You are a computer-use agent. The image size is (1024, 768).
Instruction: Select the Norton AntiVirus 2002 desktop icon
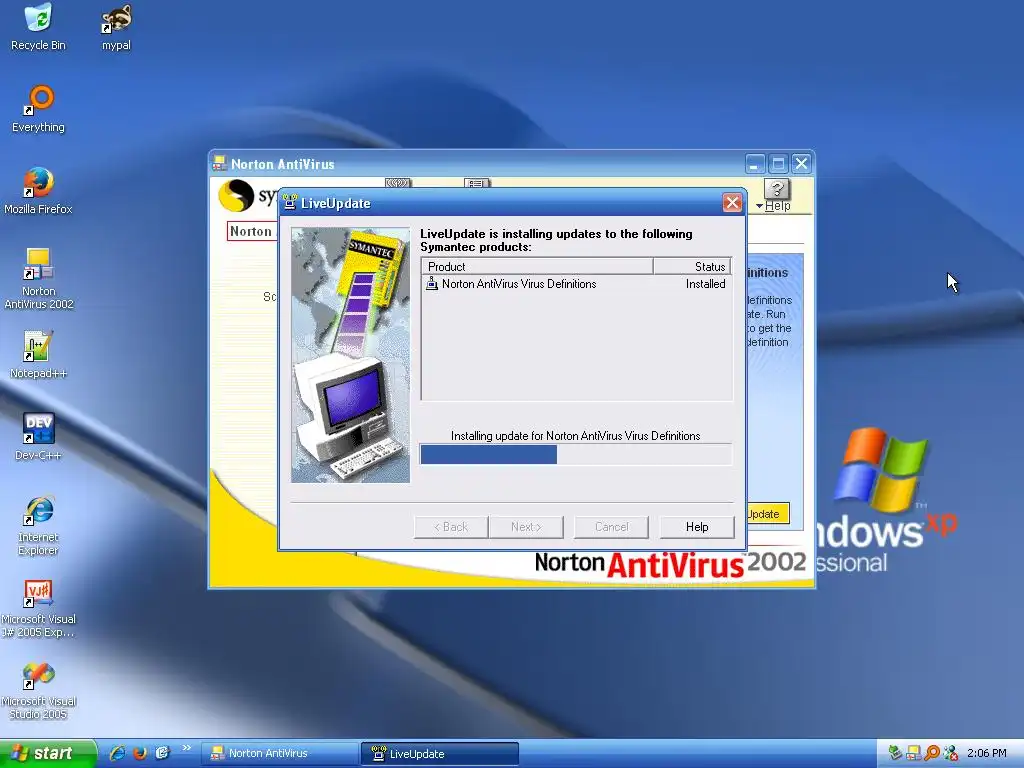(39, 279)
